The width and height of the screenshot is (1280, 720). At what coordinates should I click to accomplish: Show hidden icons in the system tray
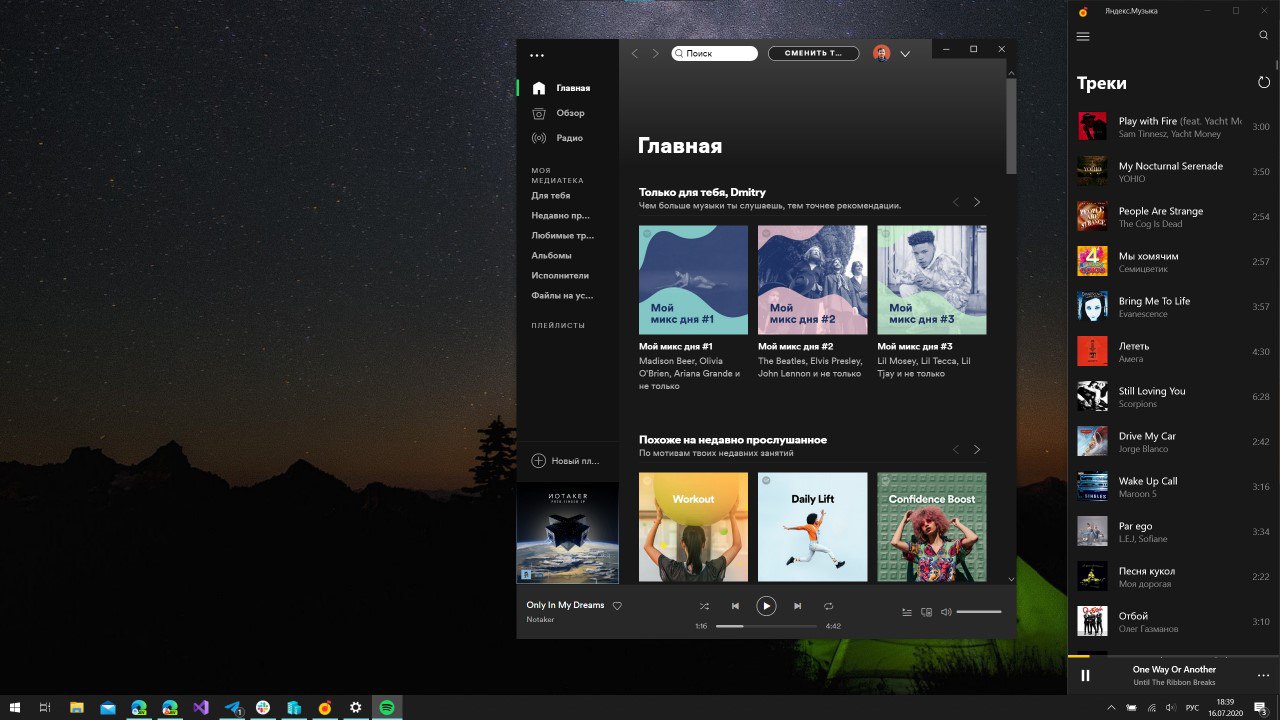click(x=1112, y=708)
